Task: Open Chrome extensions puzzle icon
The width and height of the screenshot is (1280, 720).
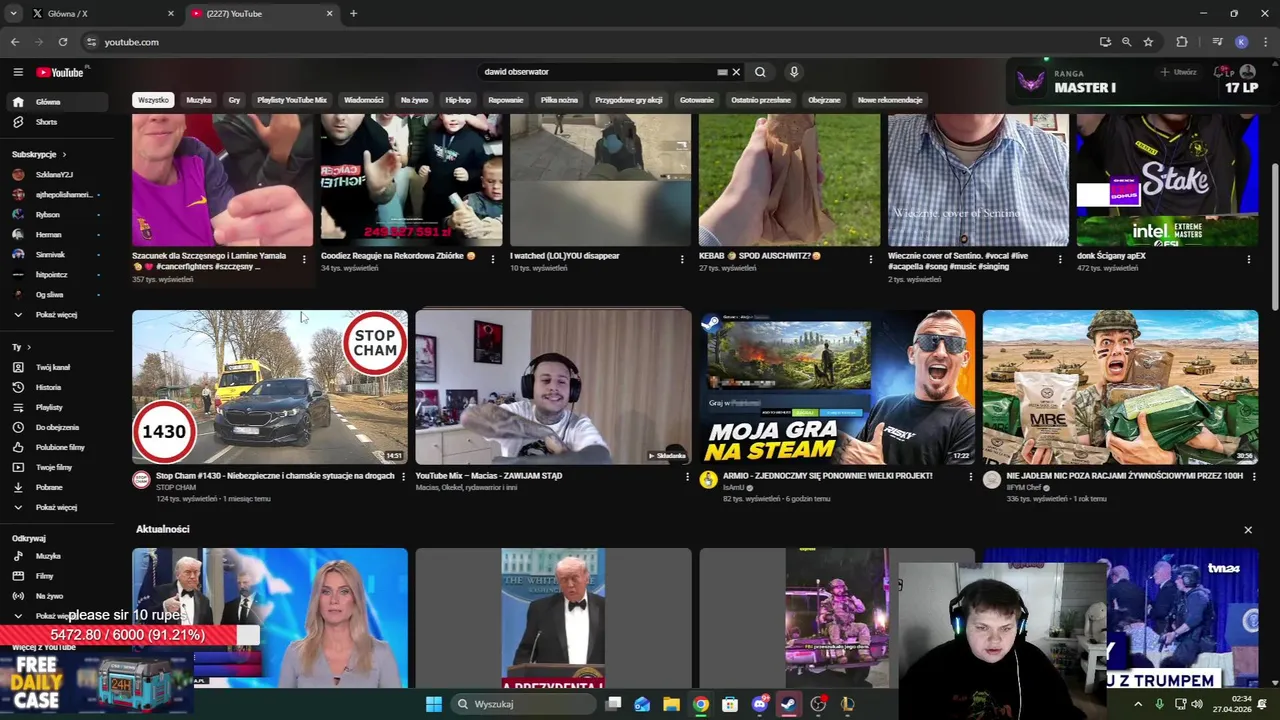Action: coord(1182,42)
